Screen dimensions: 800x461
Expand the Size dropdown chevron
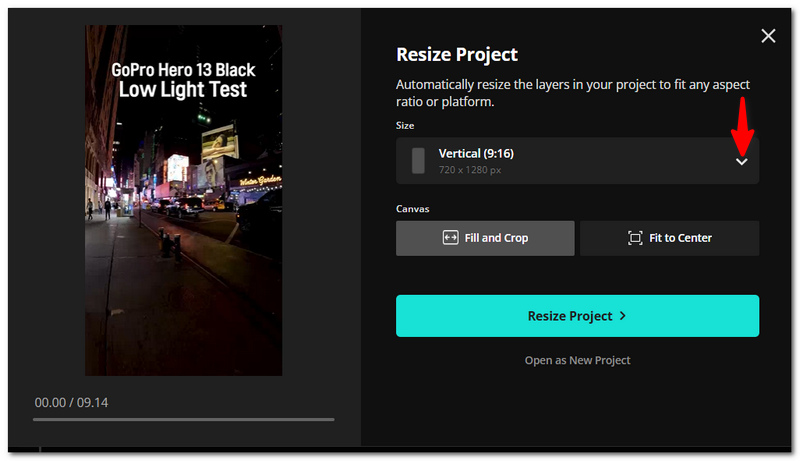tap(741, 162)
